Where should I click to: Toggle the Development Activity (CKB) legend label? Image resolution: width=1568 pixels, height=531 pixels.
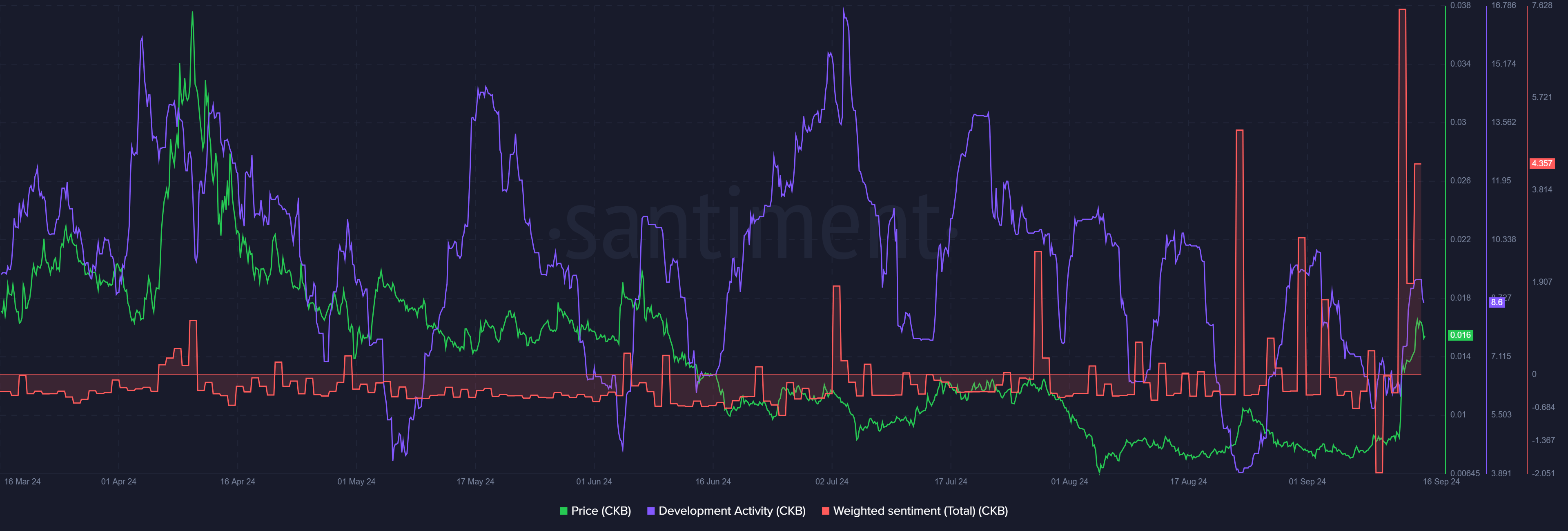tap(732, 511)
